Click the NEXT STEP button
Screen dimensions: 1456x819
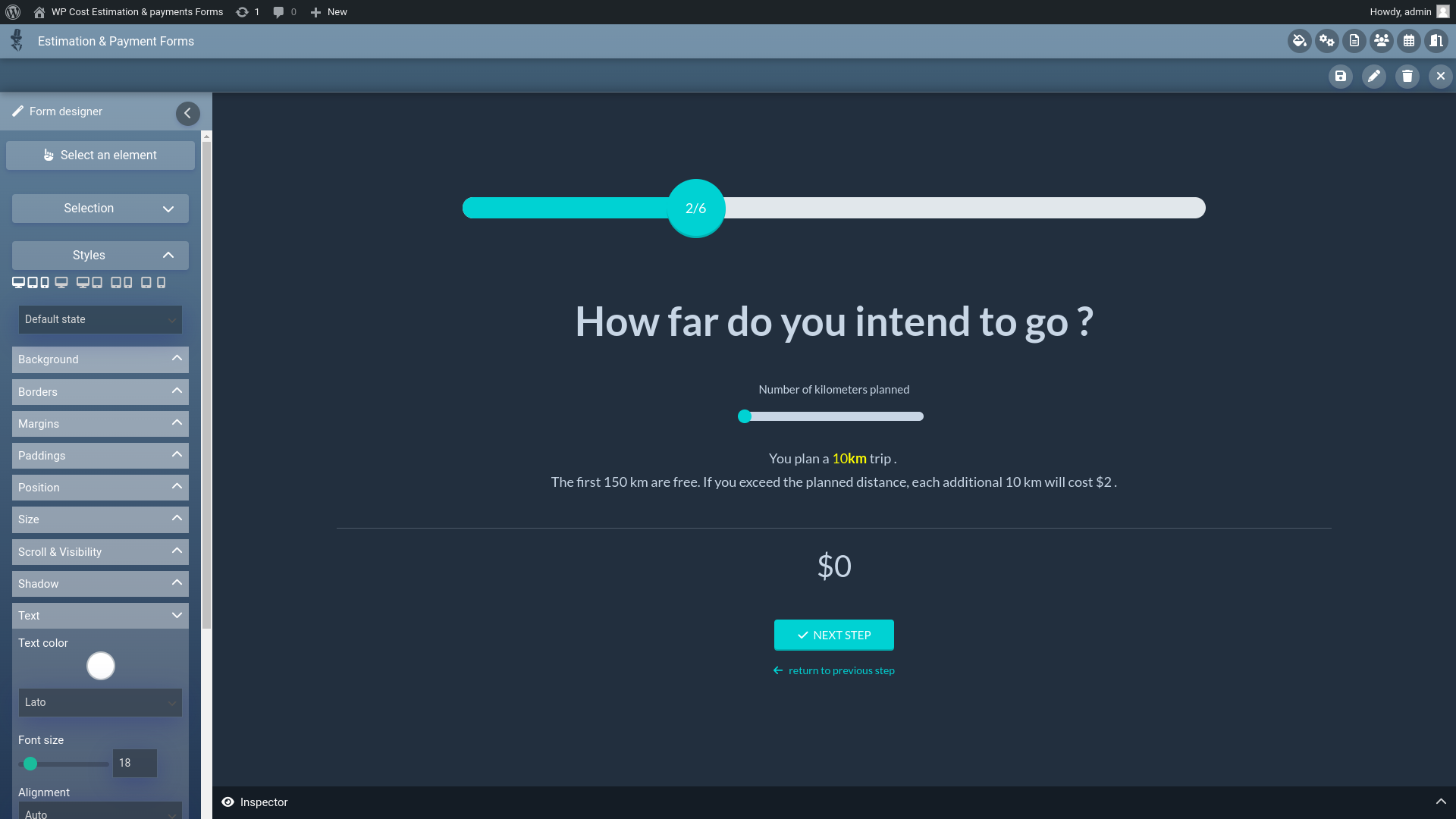click(x=833, y=635)
